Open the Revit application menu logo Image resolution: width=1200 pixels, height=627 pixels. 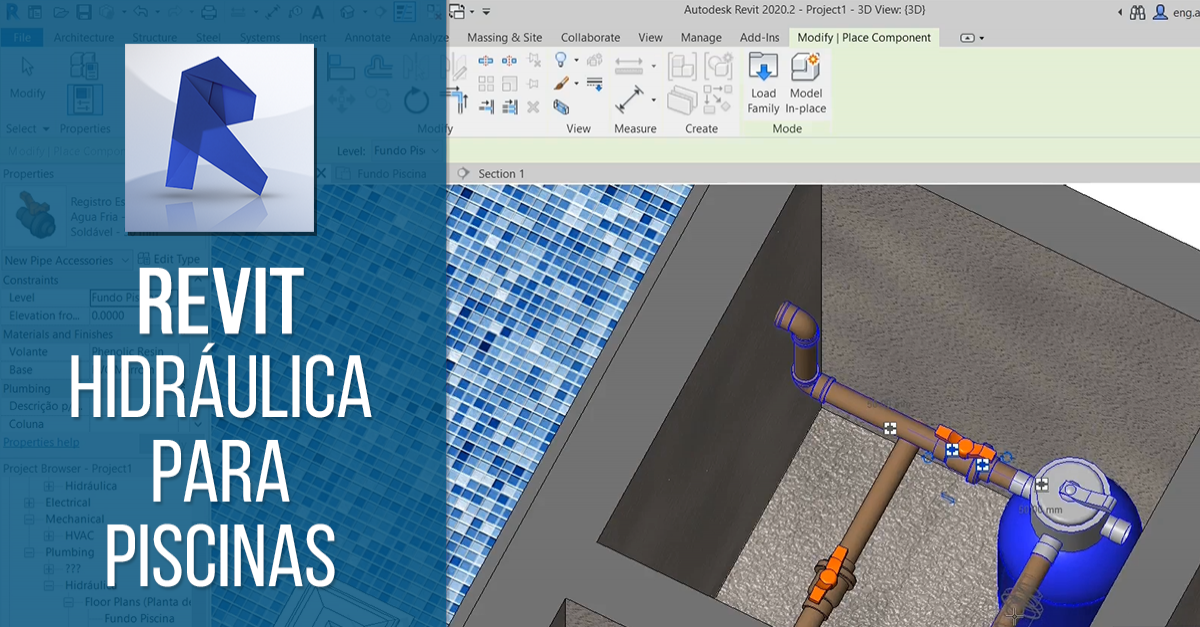(12, 12)
